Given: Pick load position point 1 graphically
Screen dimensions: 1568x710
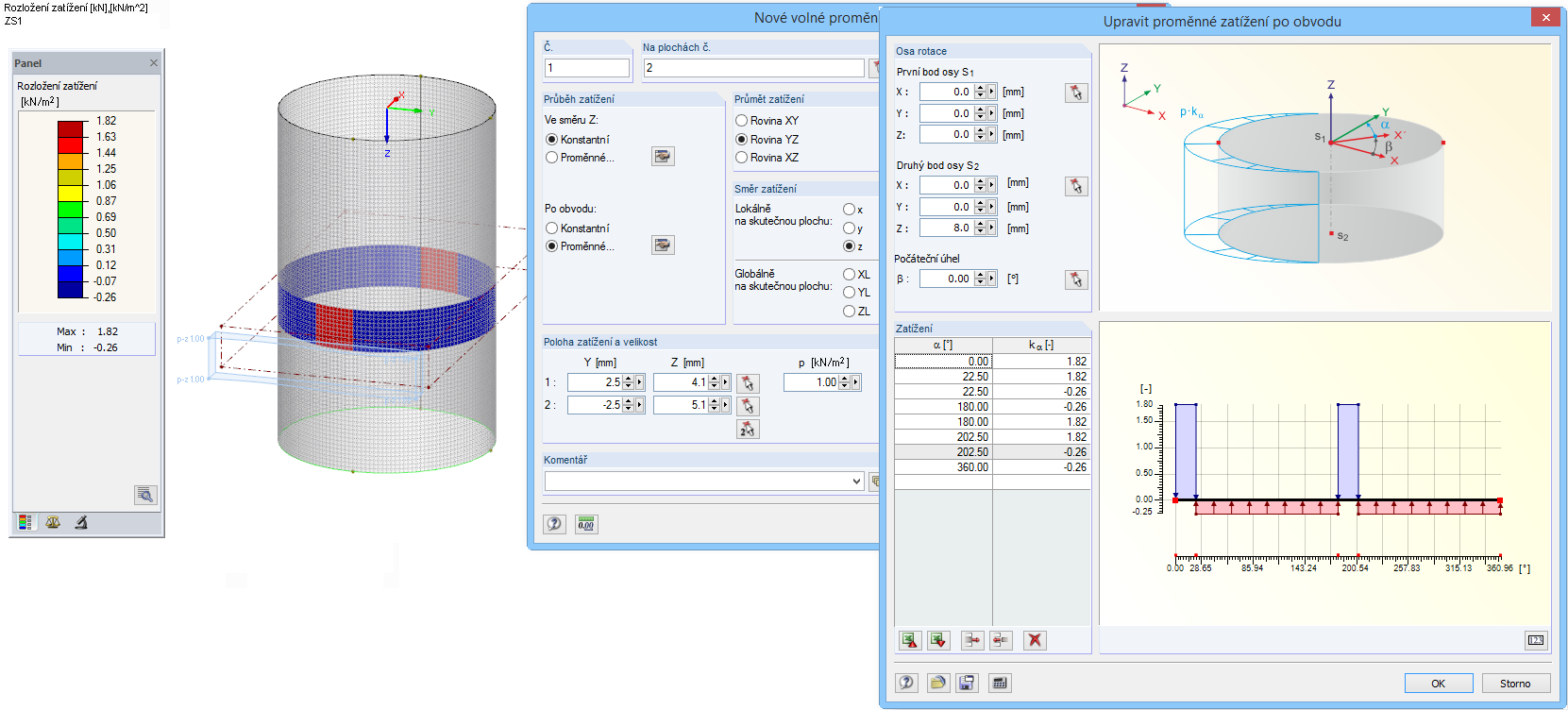Looking at the screenshot, I should [748, 383].
